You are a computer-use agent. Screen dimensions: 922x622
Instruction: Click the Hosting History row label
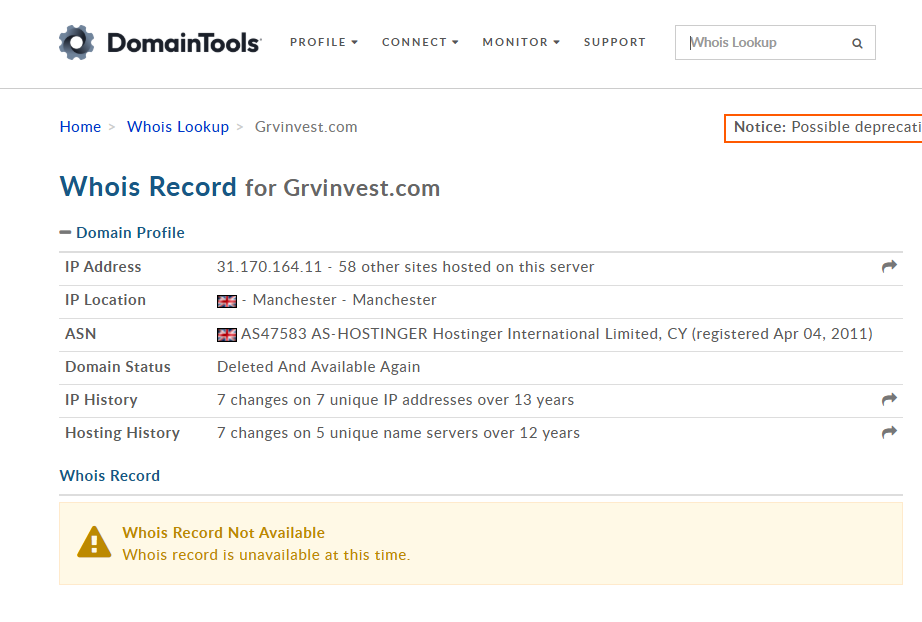[122, 433]
